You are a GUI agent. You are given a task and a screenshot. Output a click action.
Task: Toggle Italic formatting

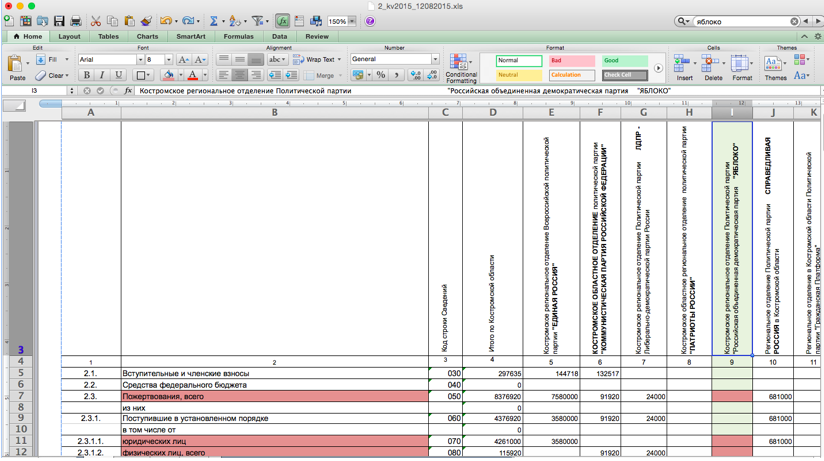pyautogui.click(x=102, y=75)
